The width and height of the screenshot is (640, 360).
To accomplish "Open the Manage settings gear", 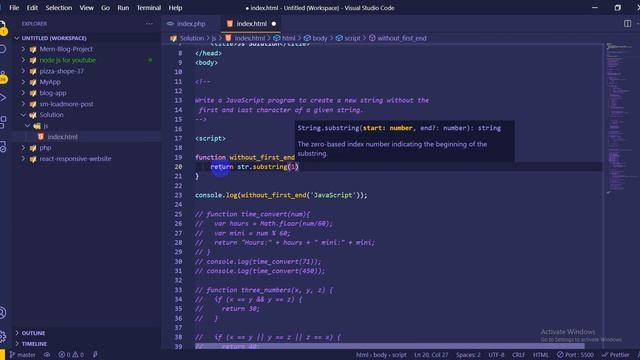I will coord(2,336).
